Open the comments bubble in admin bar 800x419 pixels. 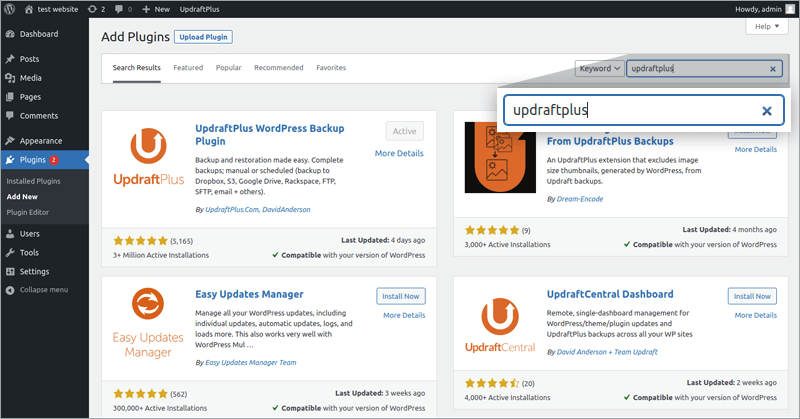123,9
